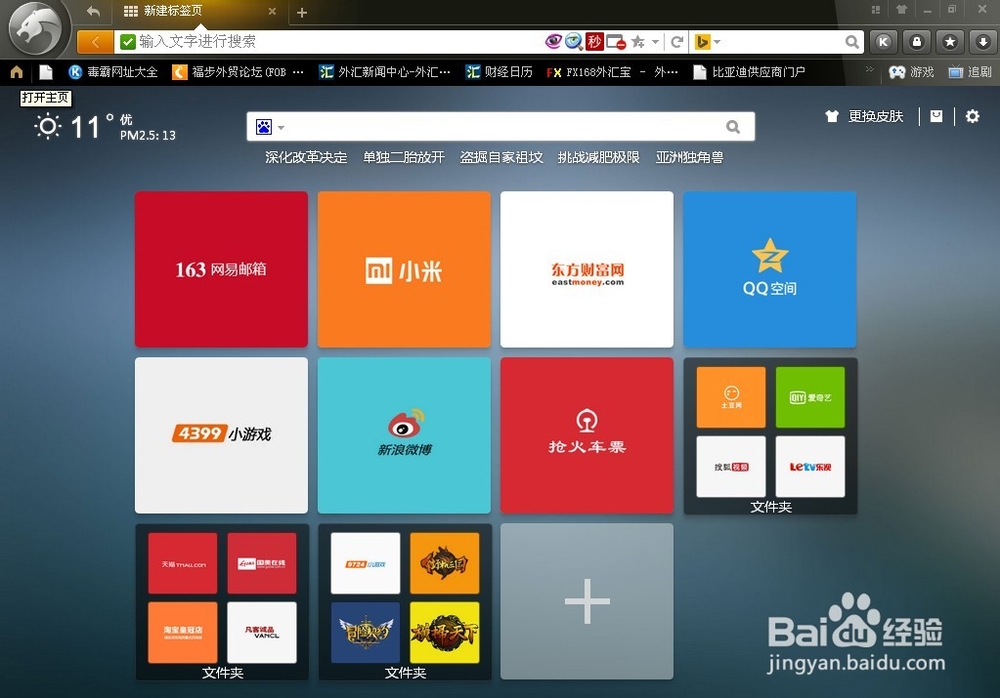
Task: Click the purple eye icon in address bar
Action: [x=553, y=41]
